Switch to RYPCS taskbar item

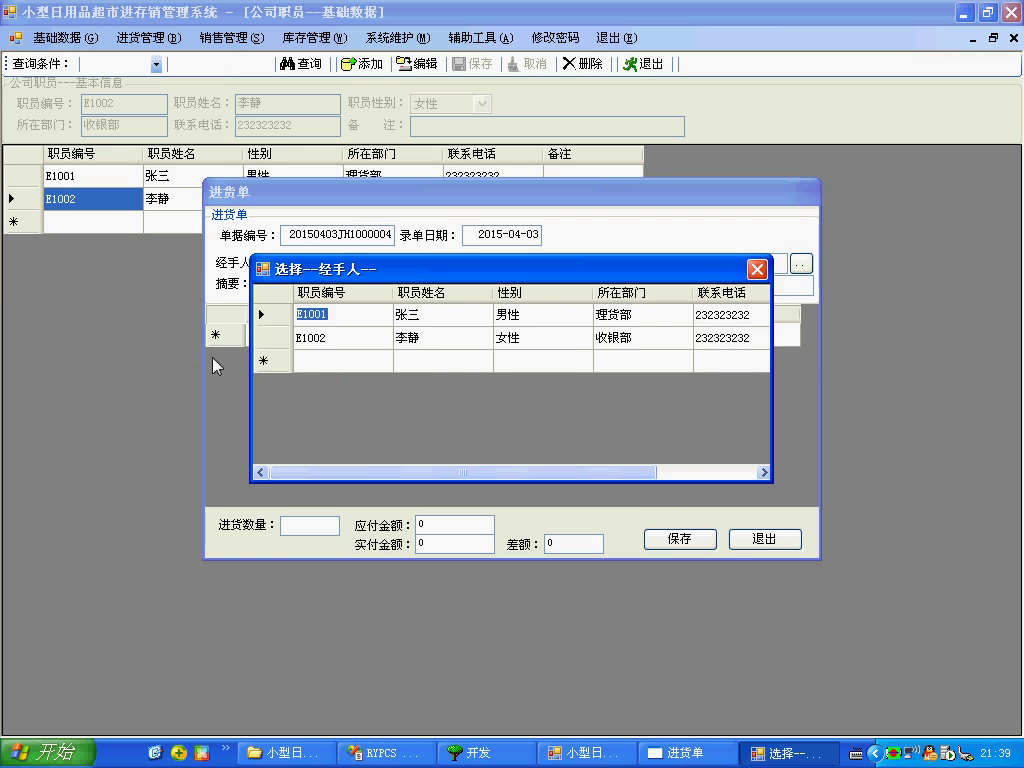point(387,753)
